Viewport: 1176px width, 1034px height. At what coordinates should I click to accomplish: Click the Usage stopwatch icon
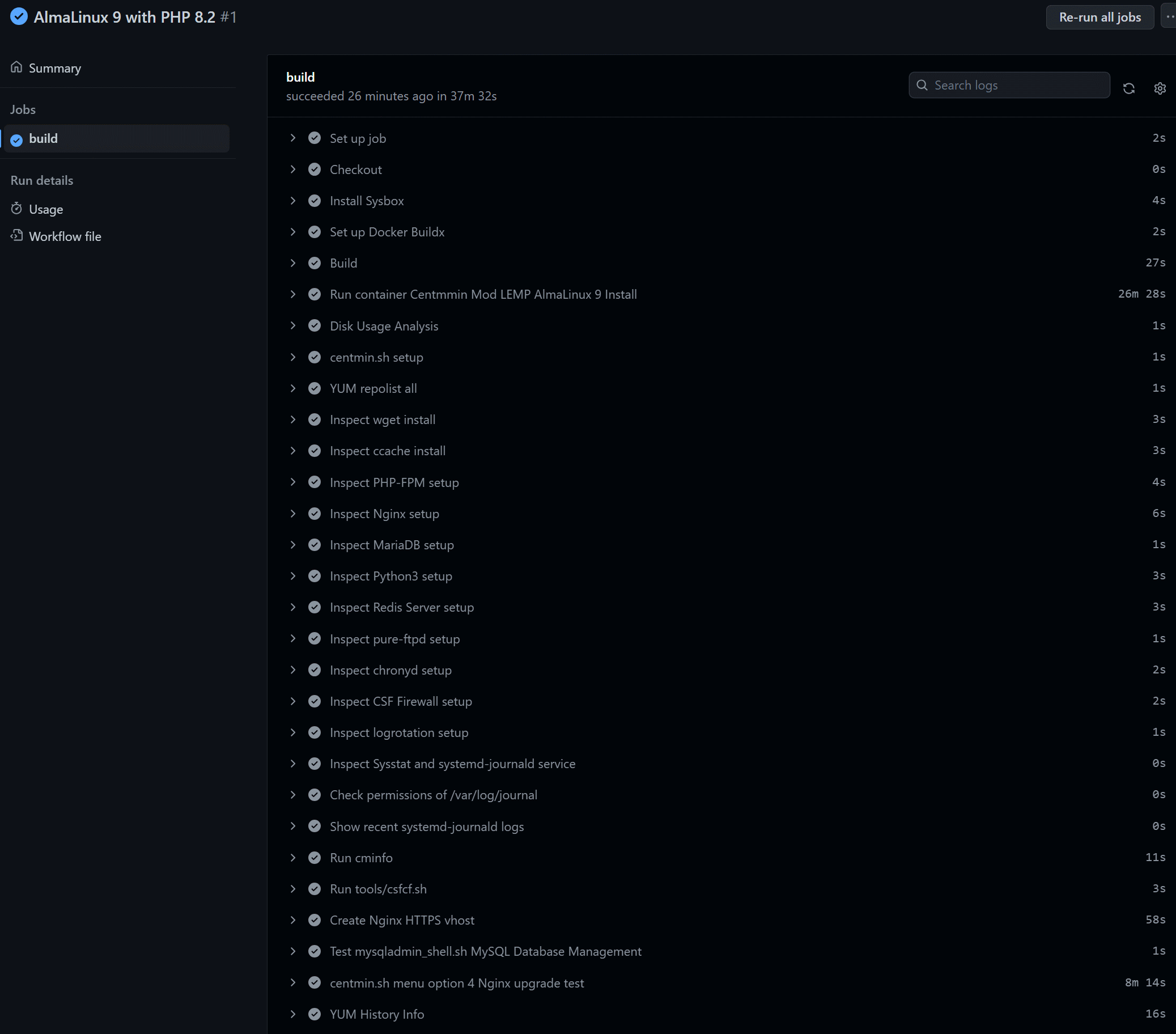16,208
